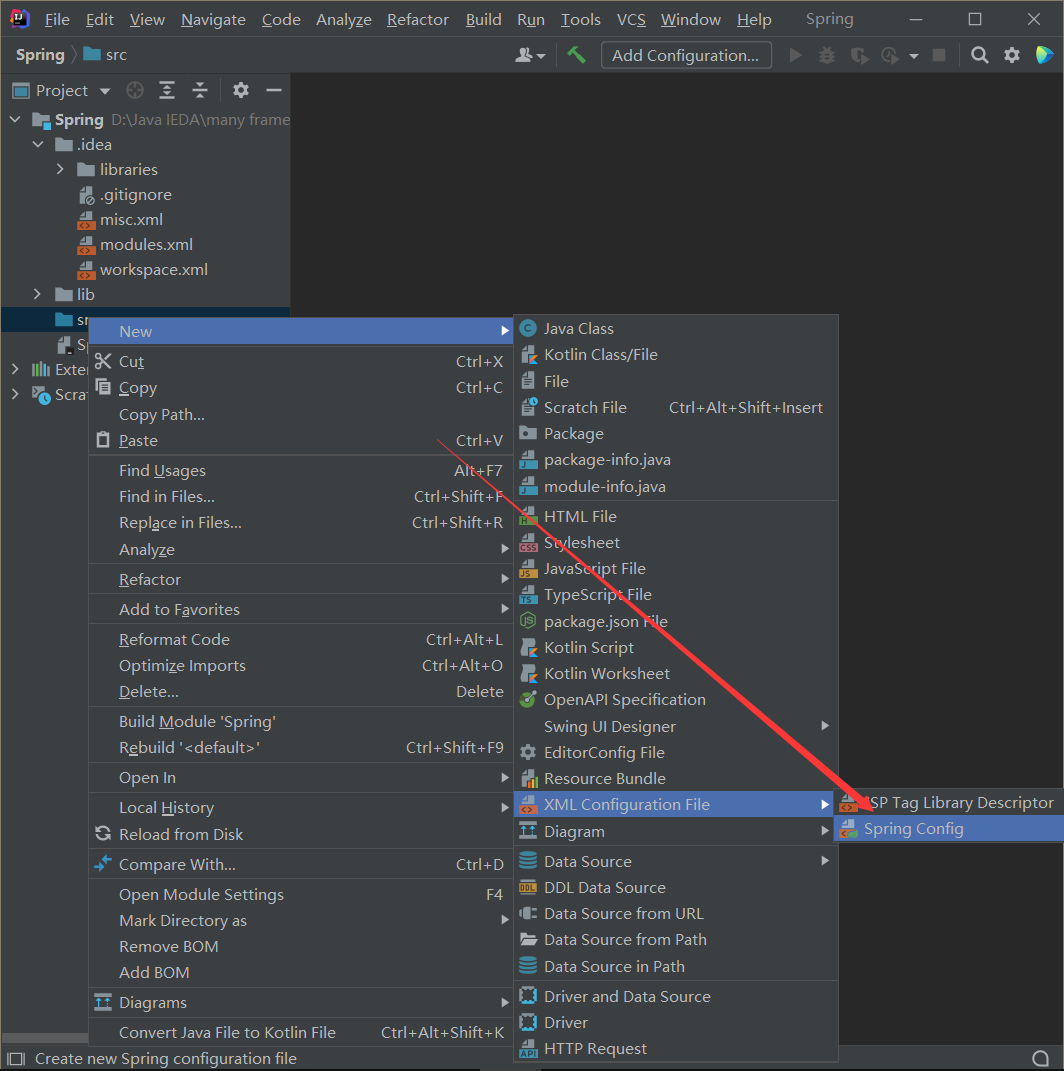Click Add Configuration... button

[x=686, y=55]
